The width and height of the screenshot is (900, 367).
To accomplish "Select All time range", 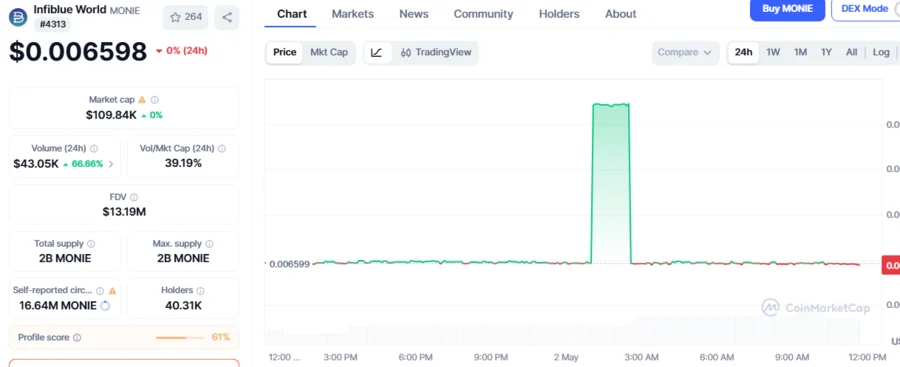I will [x=851, y=52].
